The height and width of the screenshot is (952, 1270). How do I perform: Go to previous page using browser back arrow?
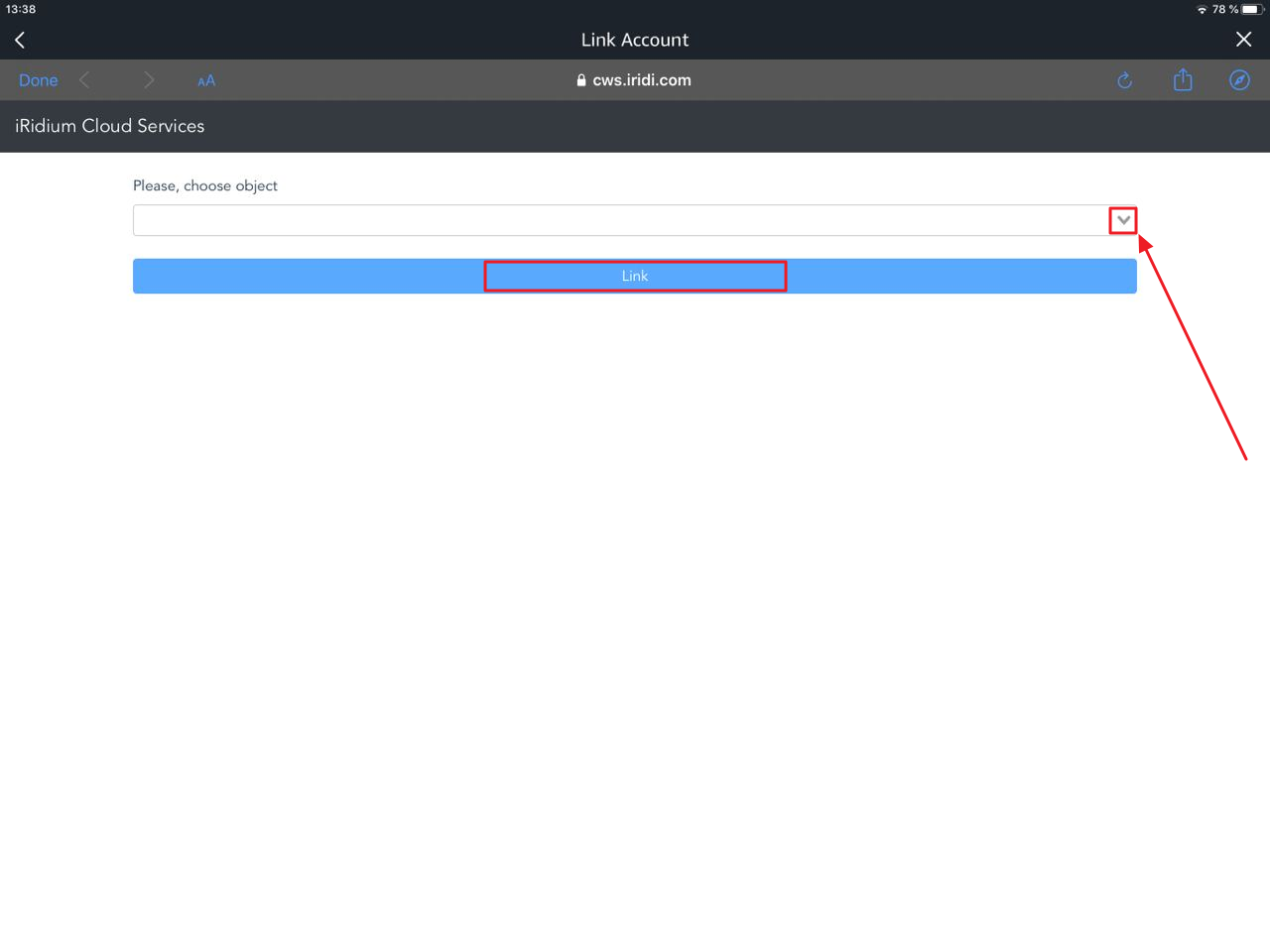(85, 80)
